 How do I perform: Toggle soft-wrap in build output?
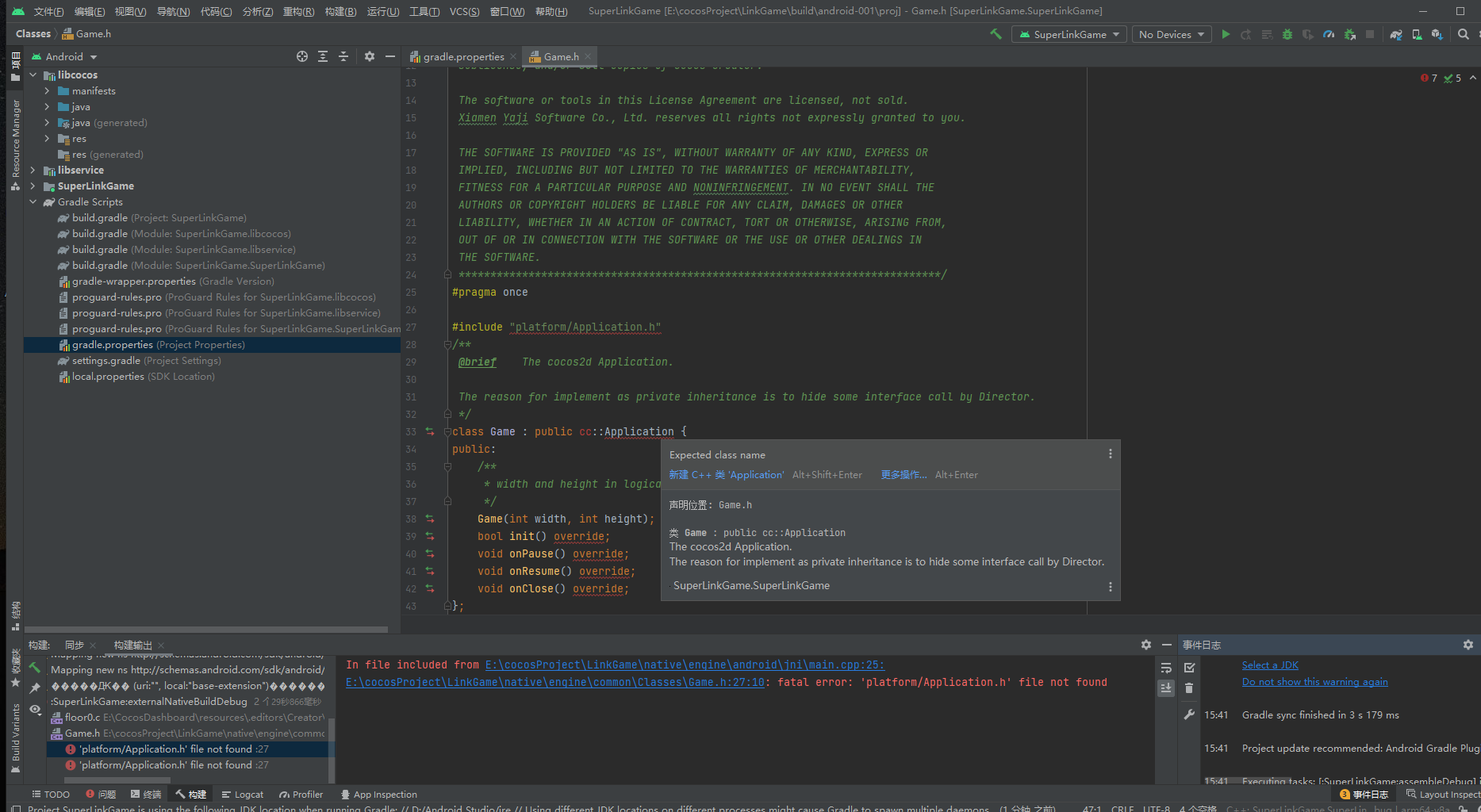click(x=1166, y=668)
